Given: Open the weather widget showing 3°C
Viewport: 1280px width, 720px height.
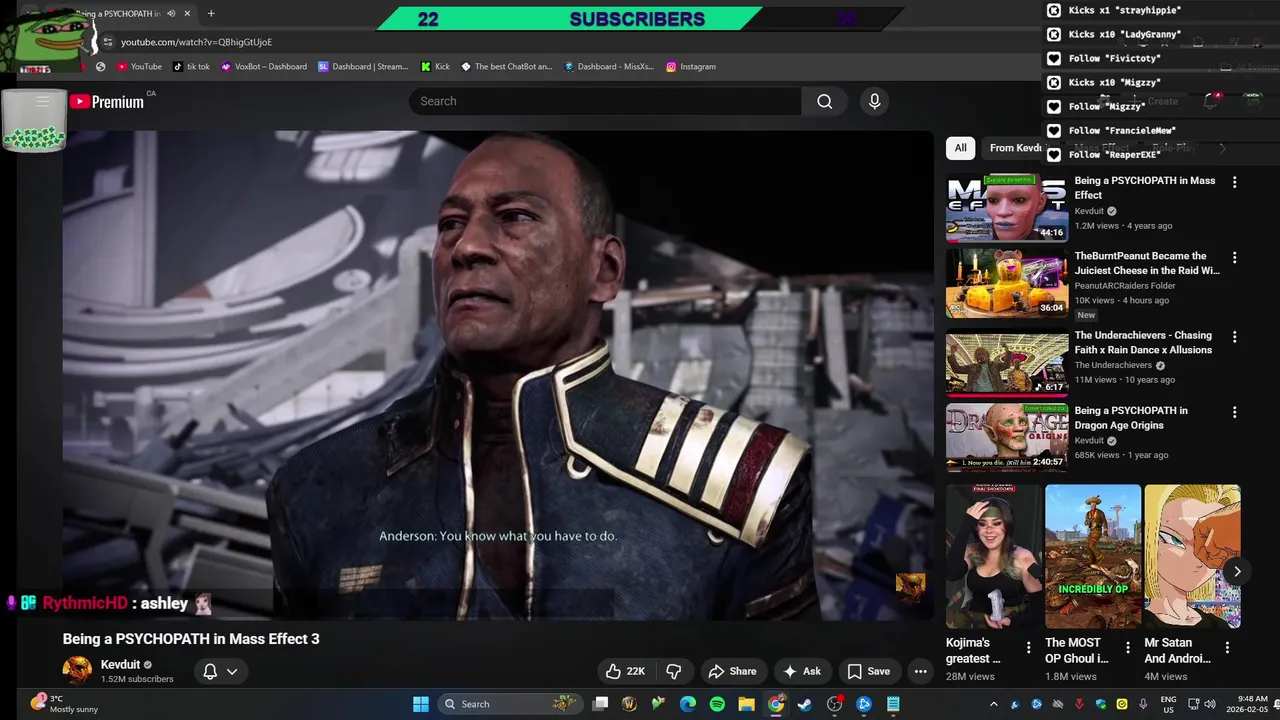Looking at the screenshot, I should coord(64,704).
